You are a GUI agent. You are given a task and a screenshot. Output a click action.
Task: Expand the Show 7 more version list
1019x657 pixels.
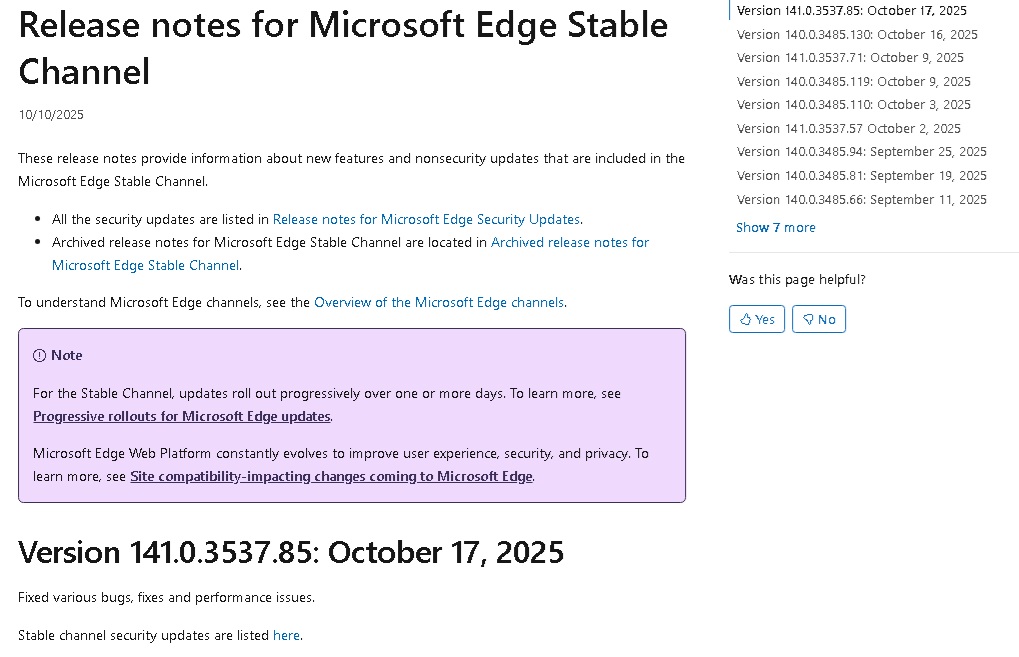click(775, 227)
